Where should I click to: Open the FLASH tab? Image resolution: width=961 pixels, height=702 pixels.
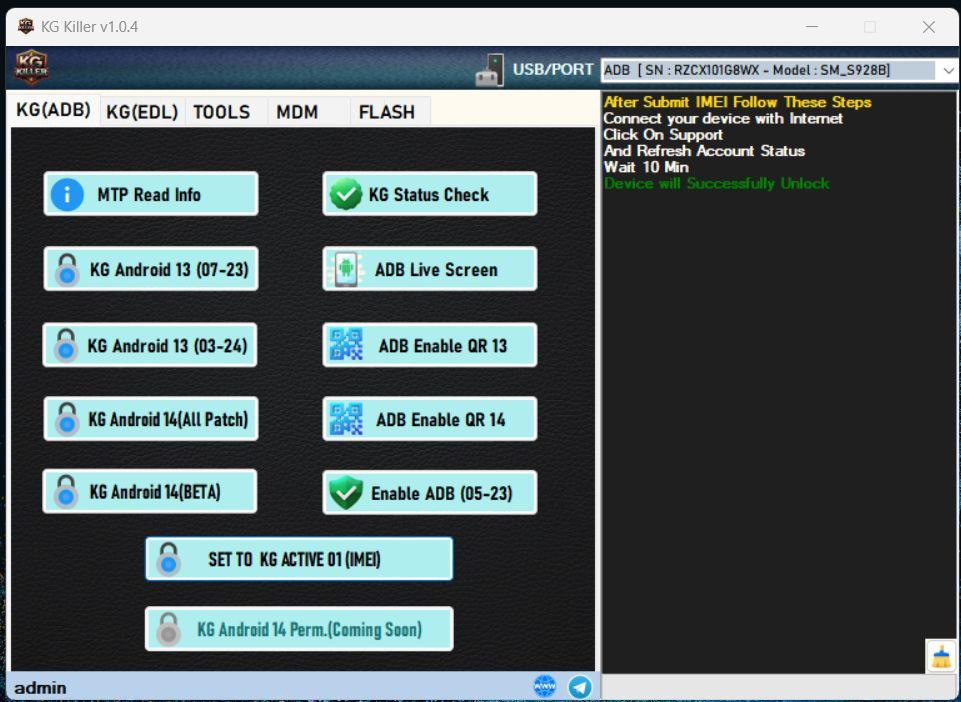click(387, 112)
